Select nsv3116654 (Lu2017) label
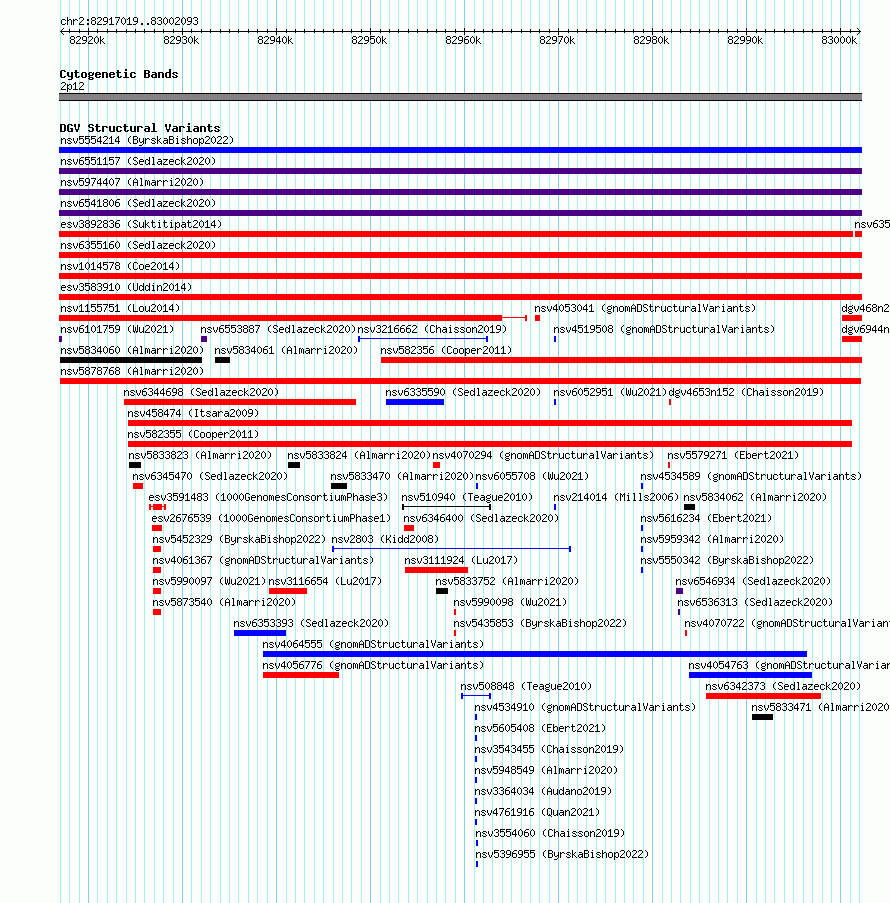 coord(325,582)
